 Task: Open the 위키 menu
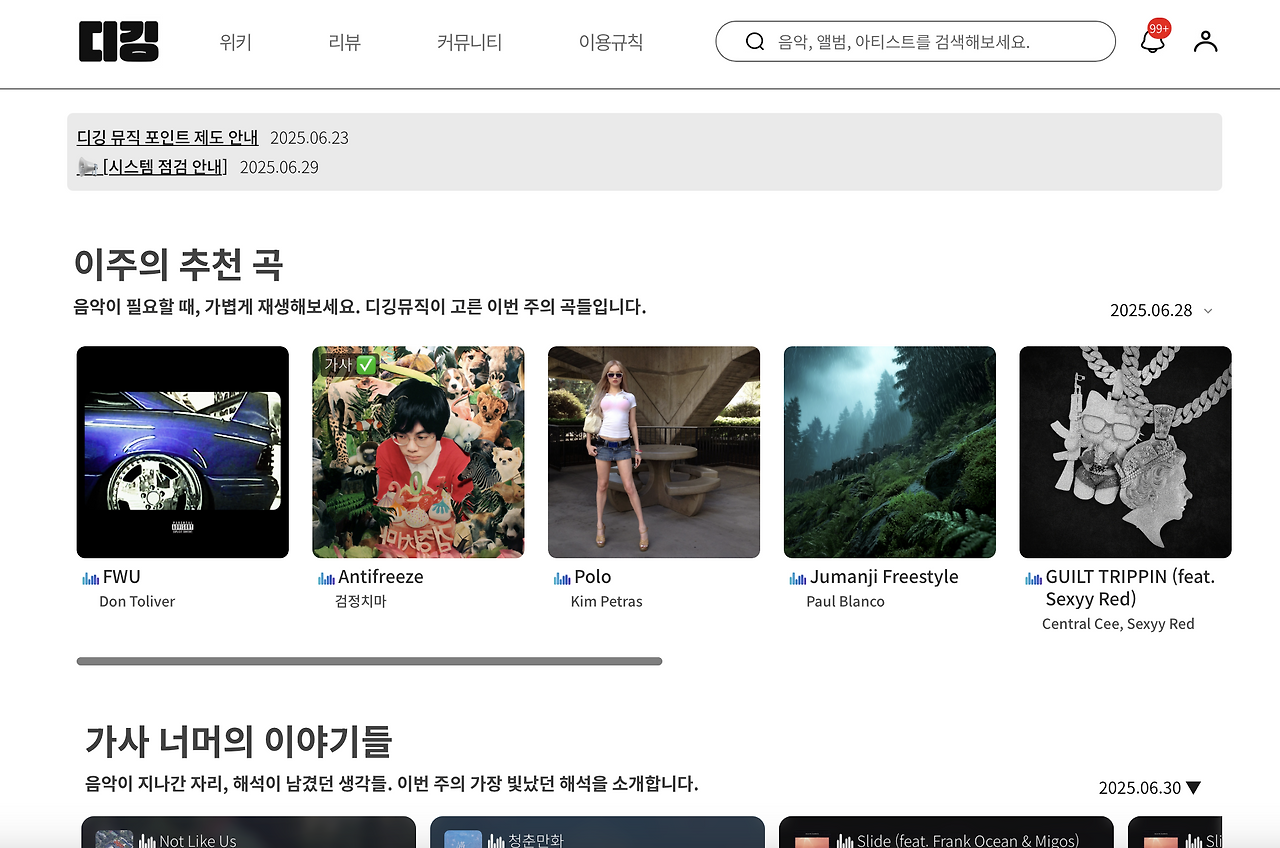coord(236,42)
